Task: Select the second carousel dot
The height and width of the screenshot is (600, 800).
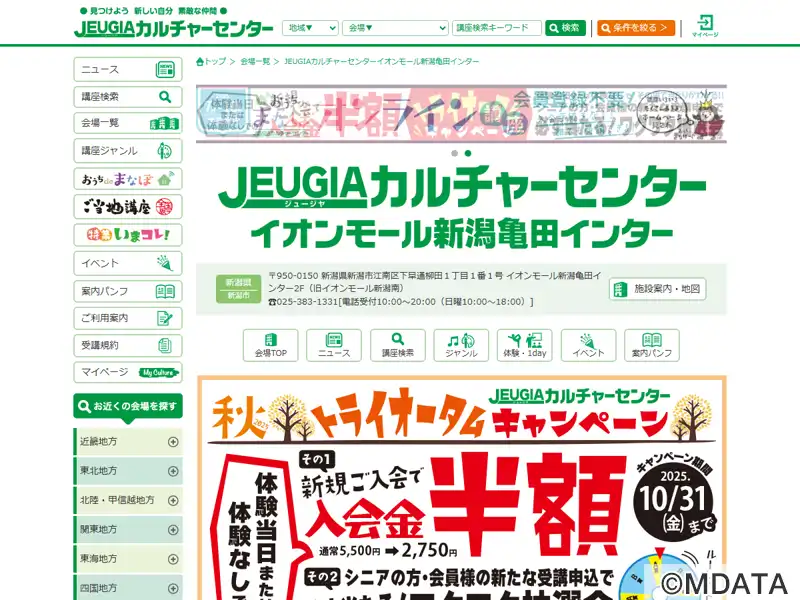Action: (x=468, y=153)
